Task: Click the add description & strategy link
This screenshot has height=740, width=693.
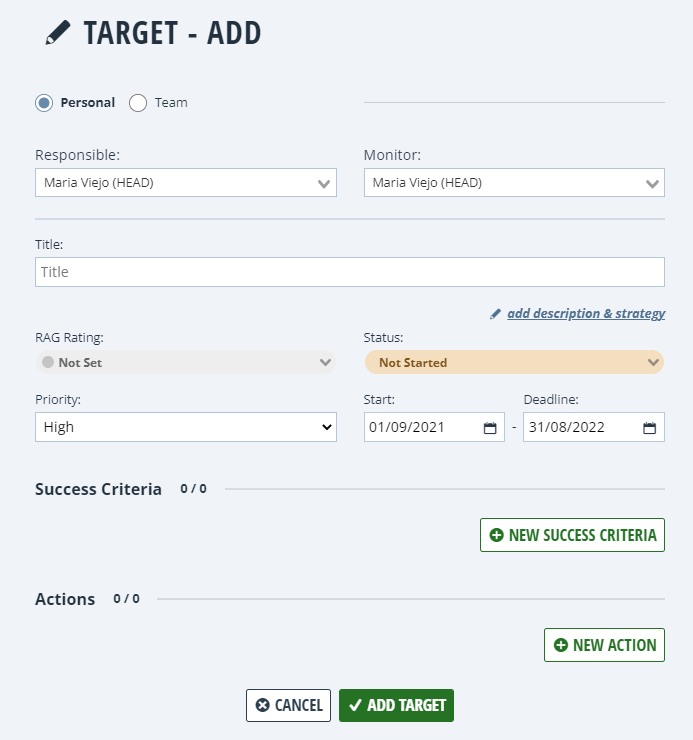Action: tap(586, 314)
